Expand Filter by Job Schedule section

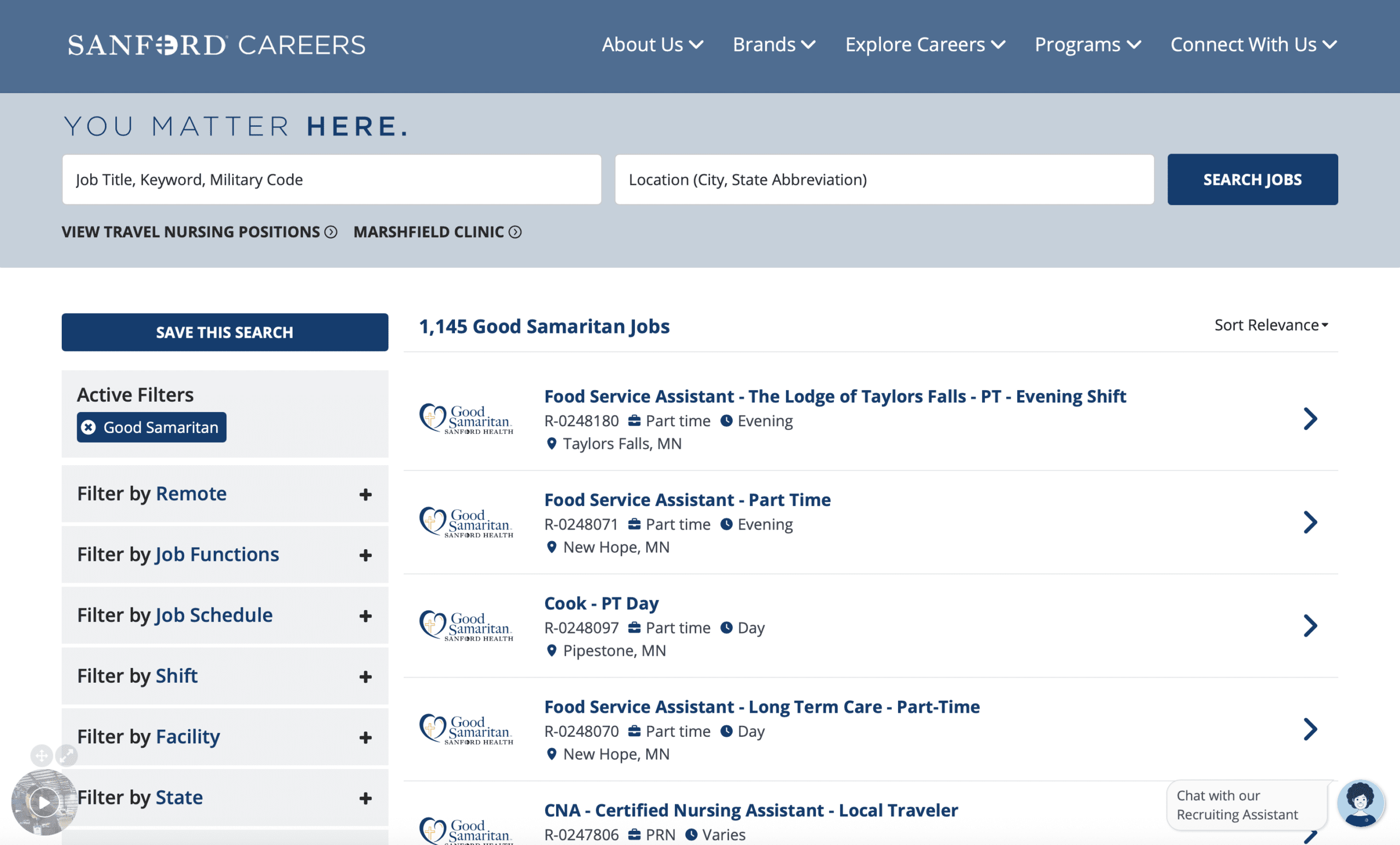pos(365,615)
